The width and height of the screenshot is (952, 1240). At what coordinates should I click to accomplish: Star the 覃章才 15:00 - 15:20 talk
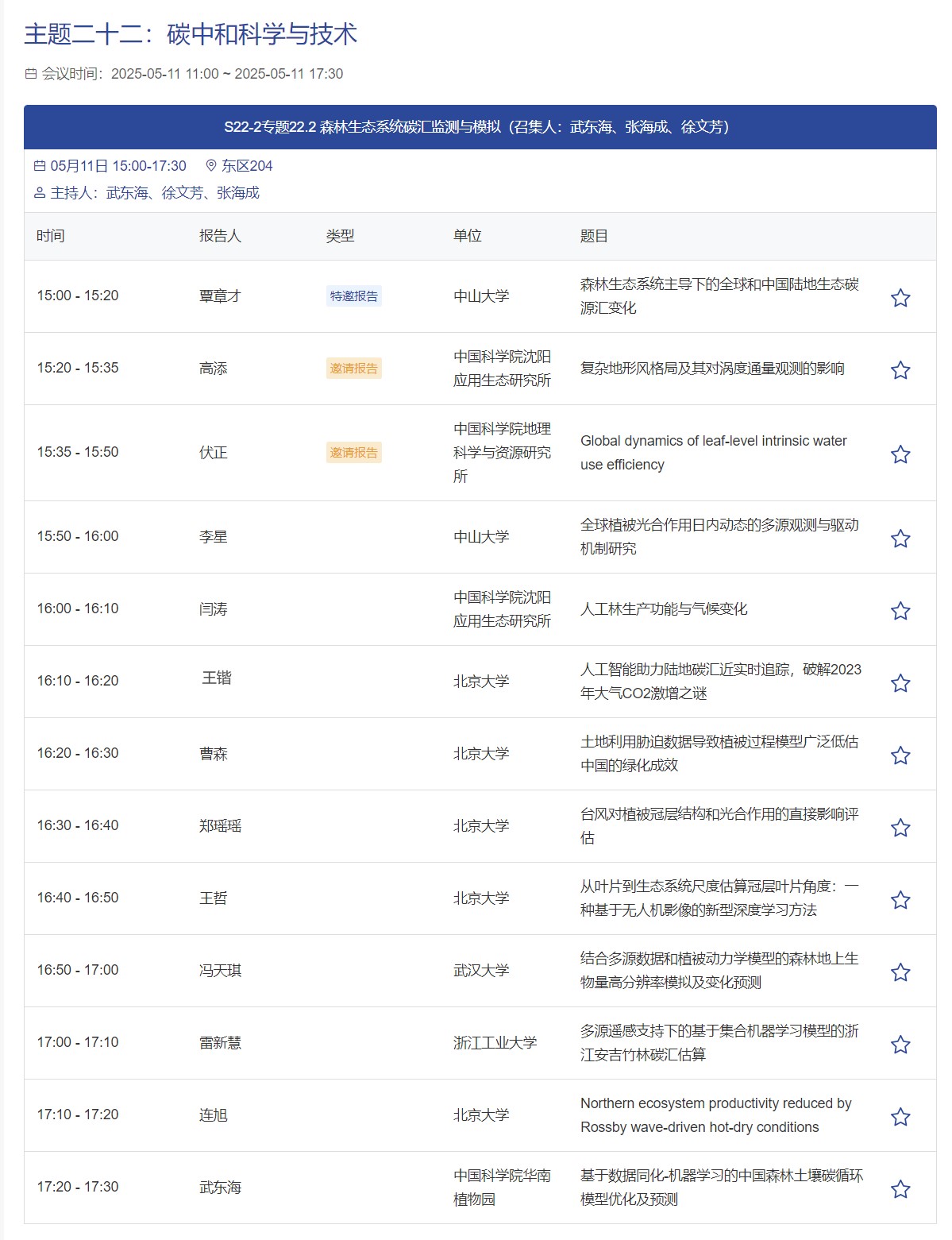(x=900, y=298)
